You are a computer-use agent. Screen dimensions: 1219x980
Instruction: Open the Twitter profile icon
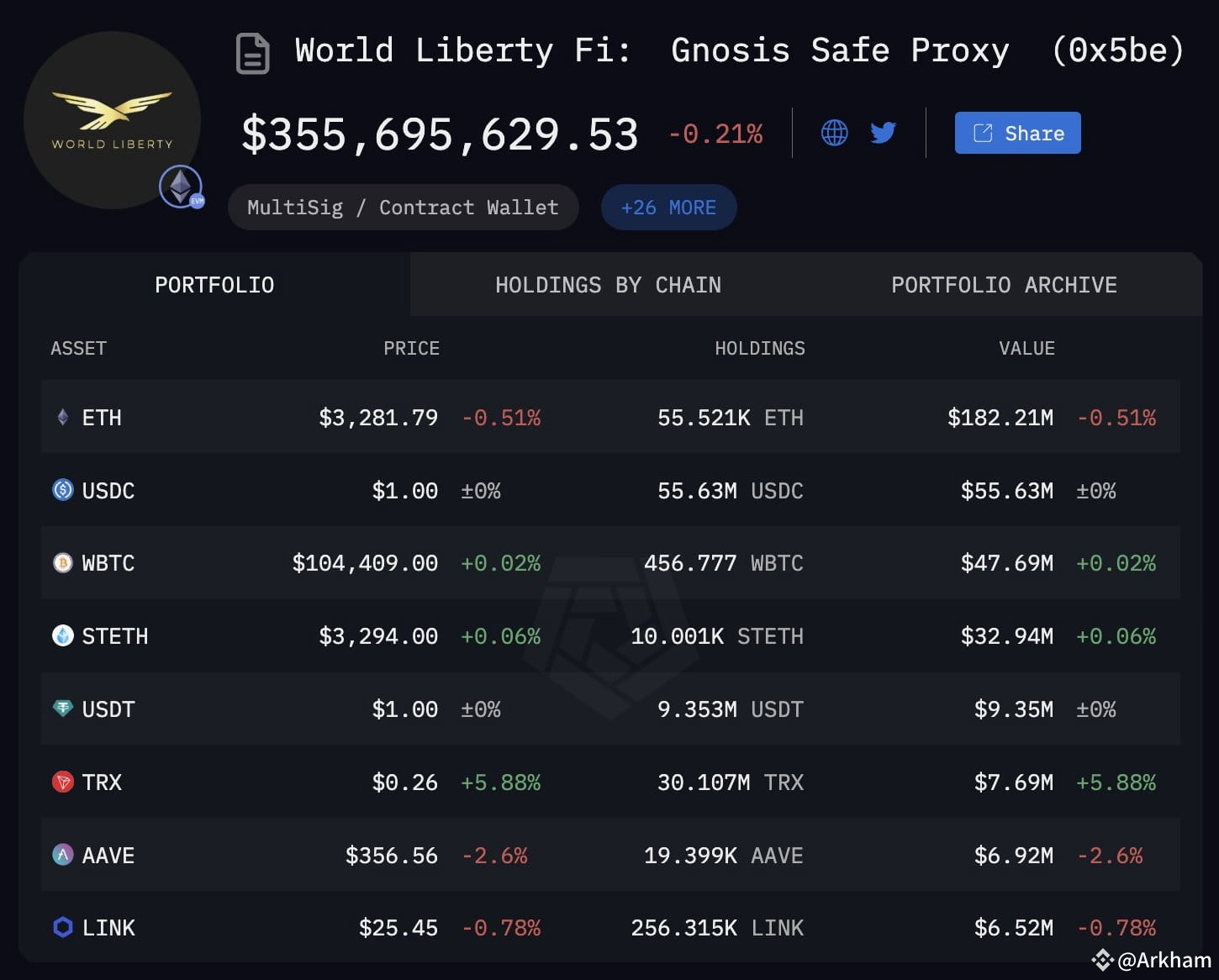(x=883, y=132)
